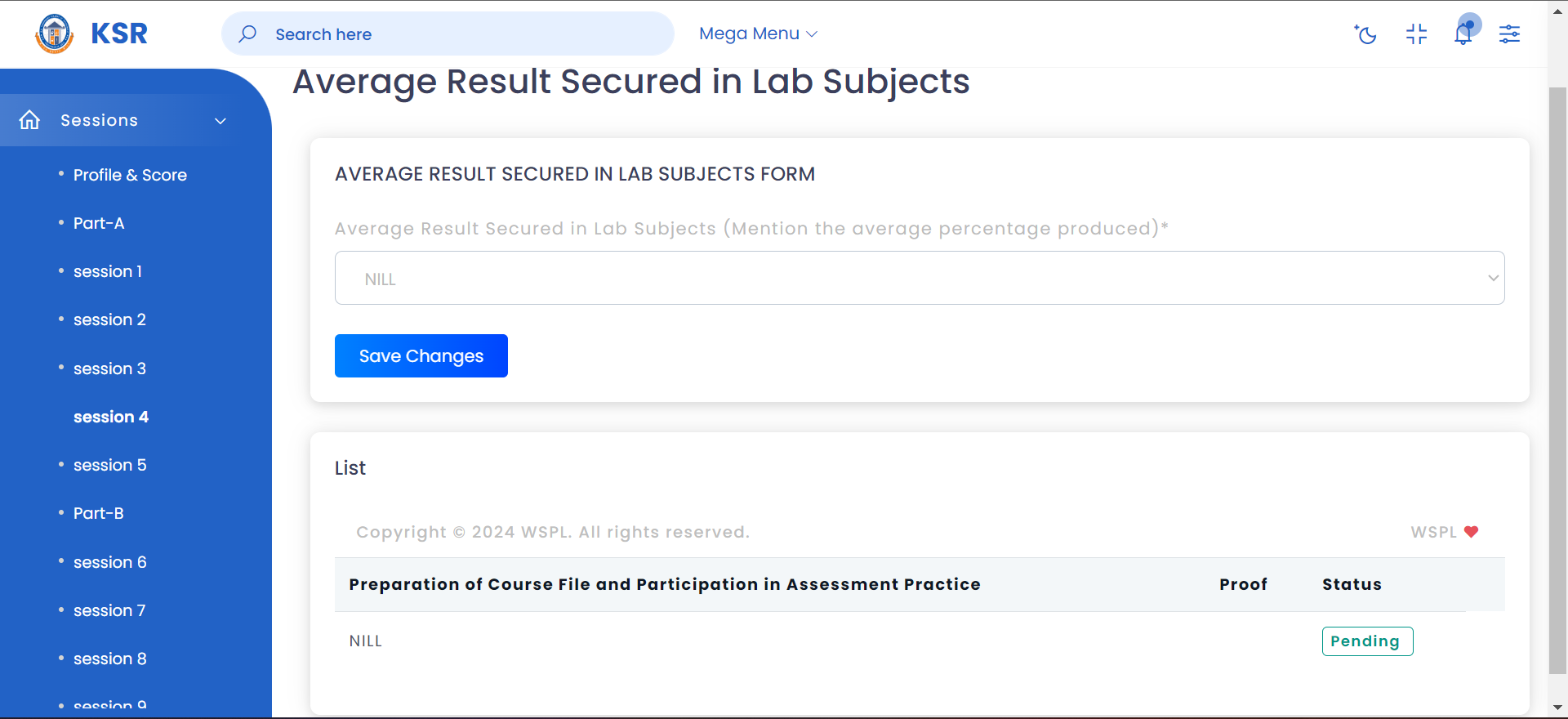
Task: Toggle dark mode moon icon
Action: pos(1365,33)
